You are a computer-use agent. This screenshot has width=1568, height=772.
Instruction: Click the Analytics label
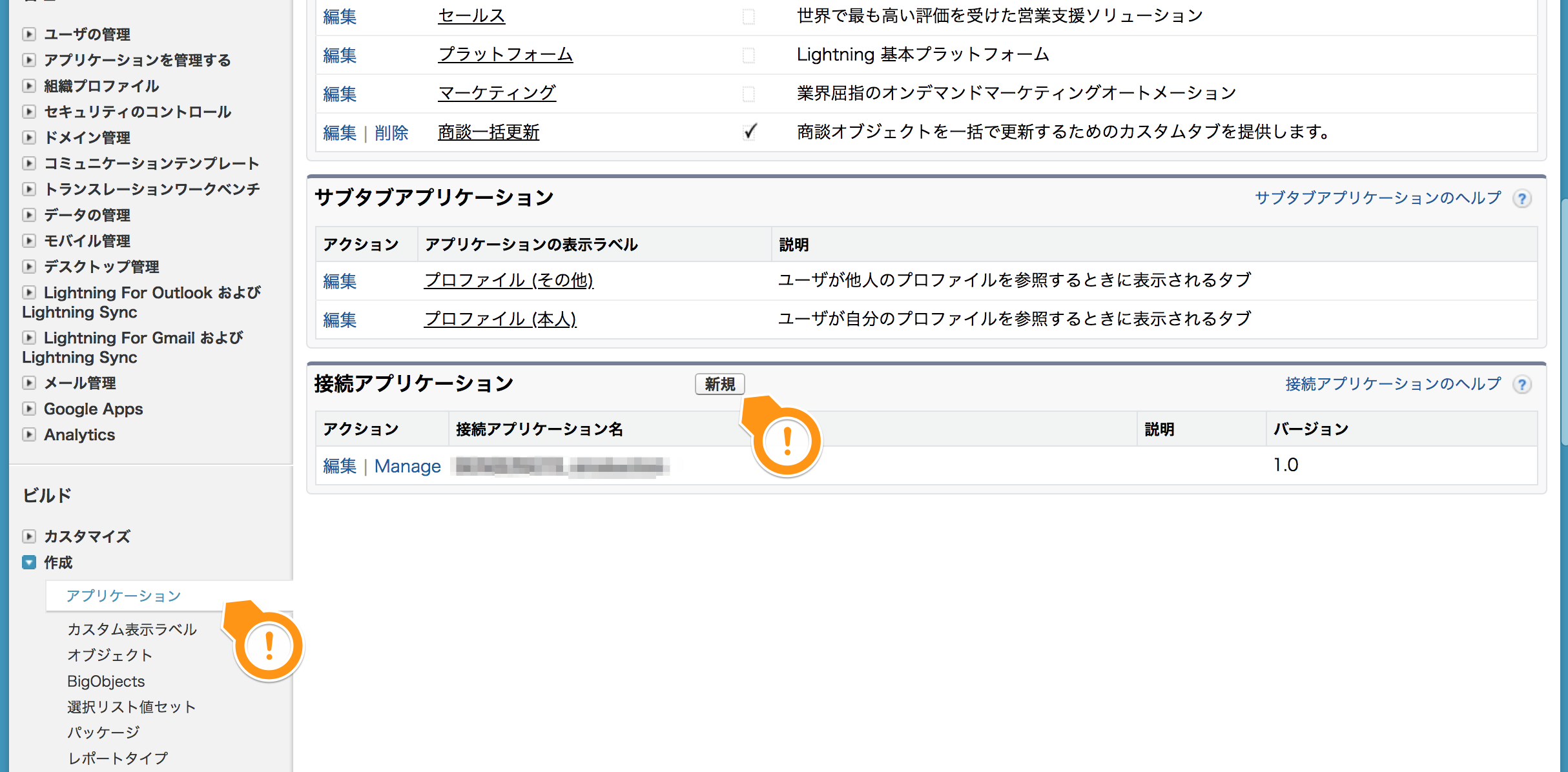point(79,434)
